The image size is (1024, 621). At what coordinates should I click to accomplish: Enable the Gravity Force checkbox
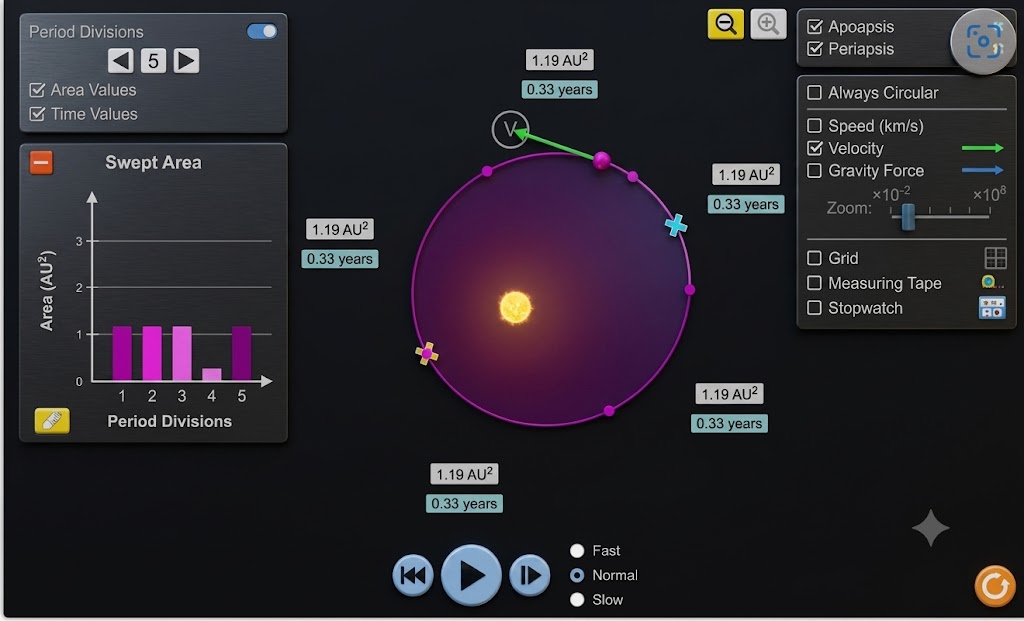pos(814,170)
